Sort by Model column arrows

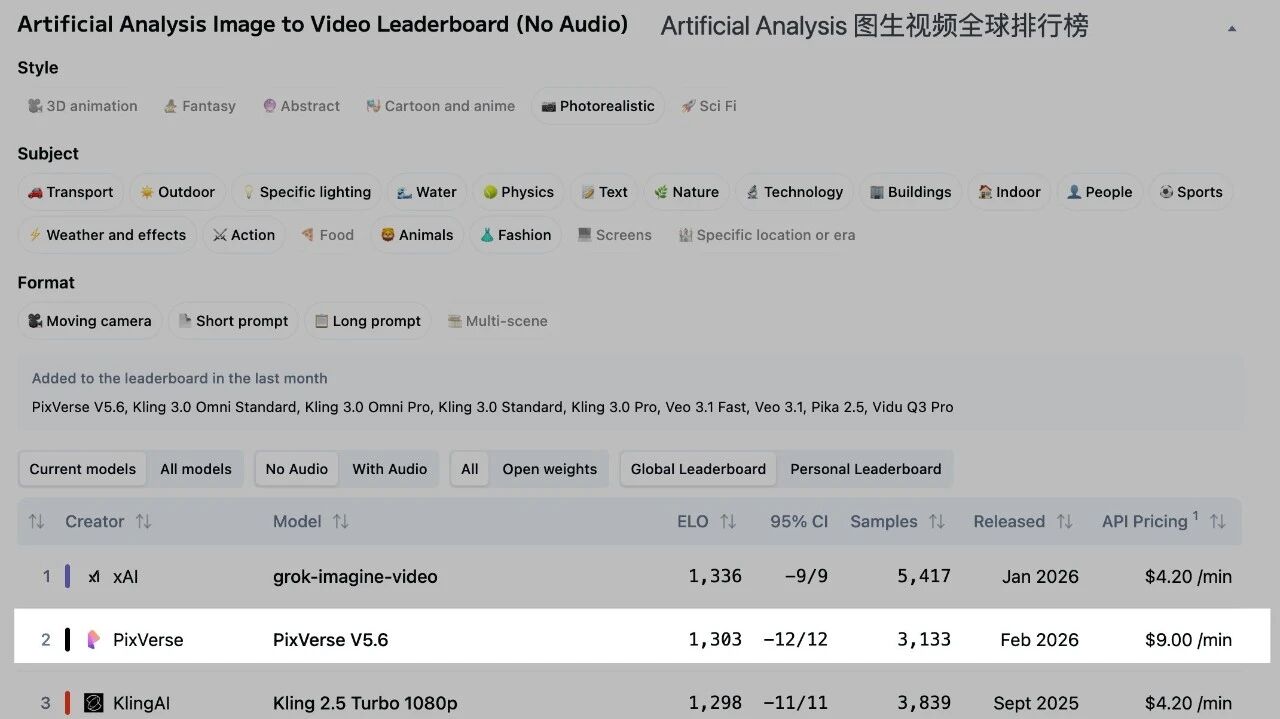pos(341,522)
